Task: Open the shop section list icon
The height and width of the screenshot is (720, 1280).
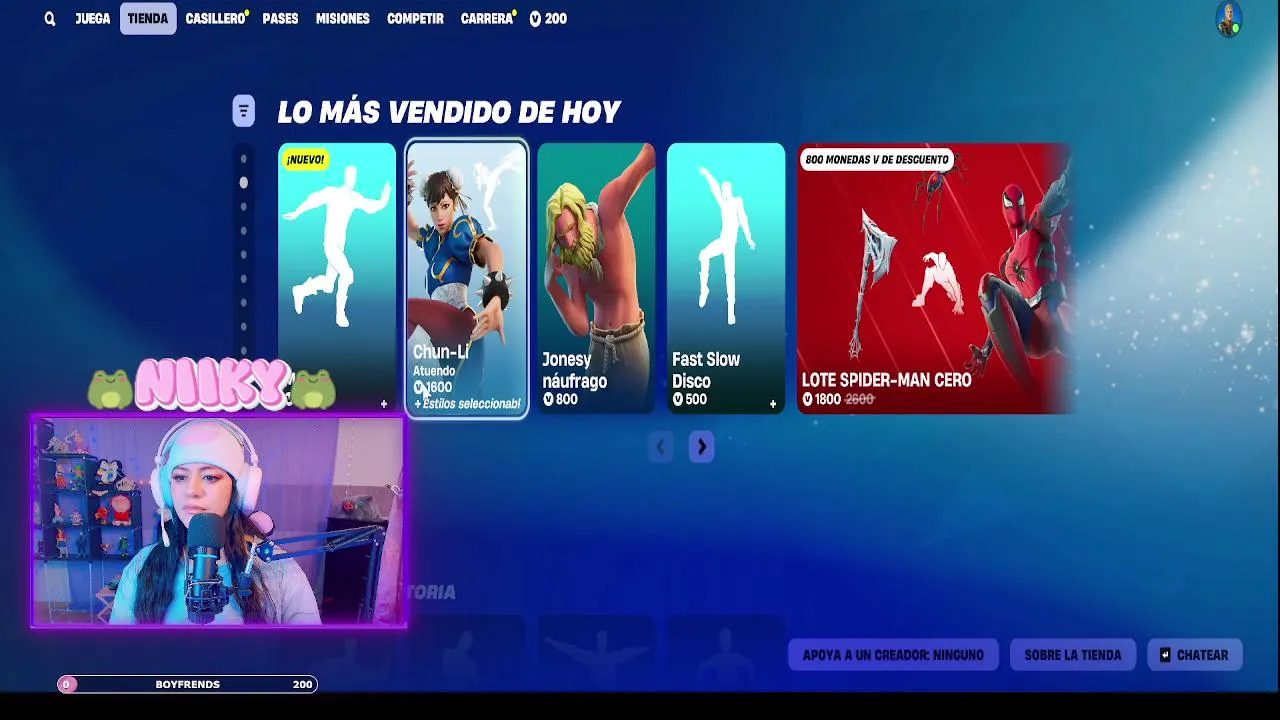Action: (243, 110)
